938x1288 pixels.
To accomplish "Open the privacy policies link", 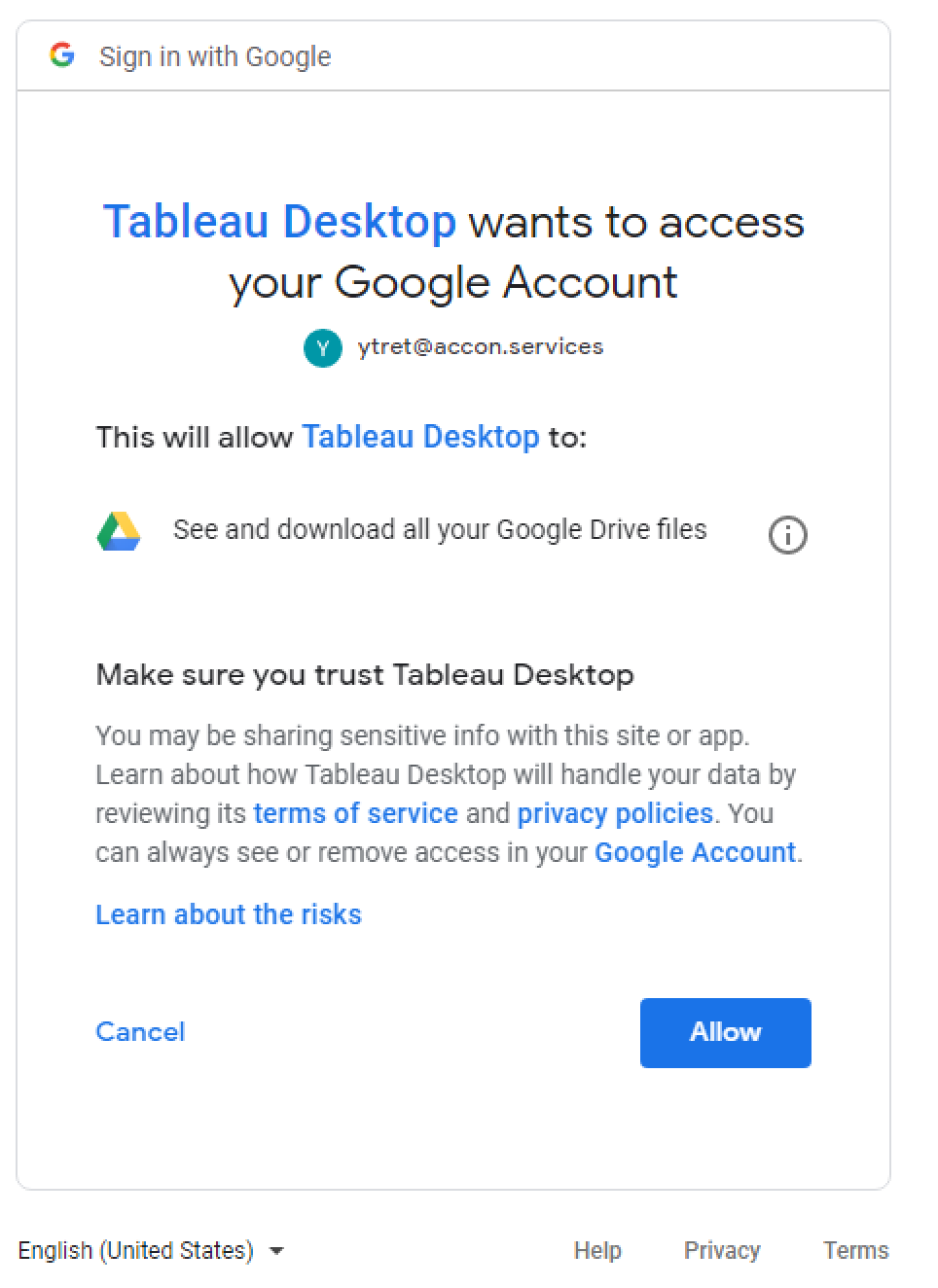I will coord(615,813).
